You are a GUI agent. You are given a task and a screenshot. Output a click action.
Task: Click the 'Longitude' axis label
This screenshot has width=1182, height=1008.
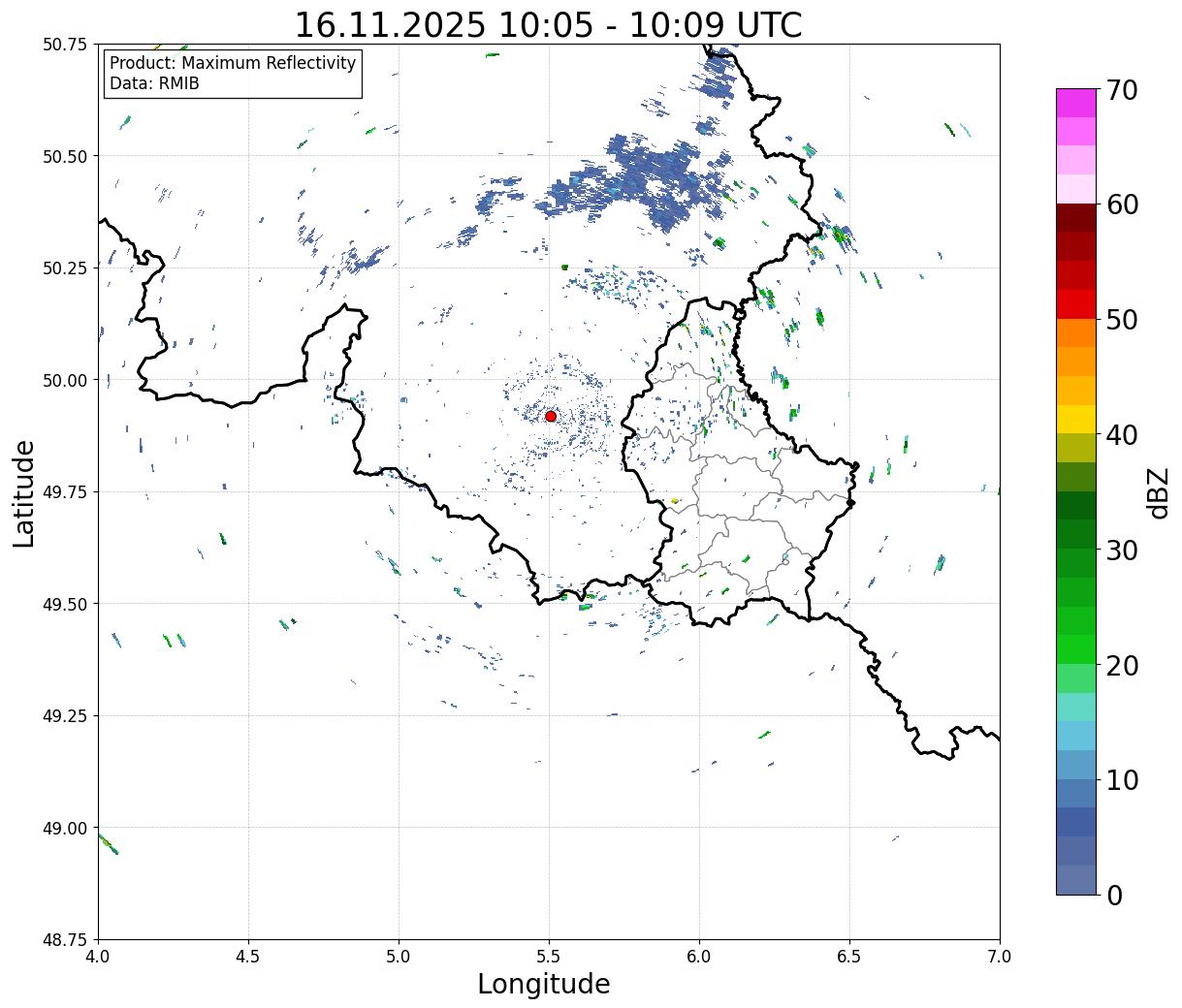(x=544, y=985)
